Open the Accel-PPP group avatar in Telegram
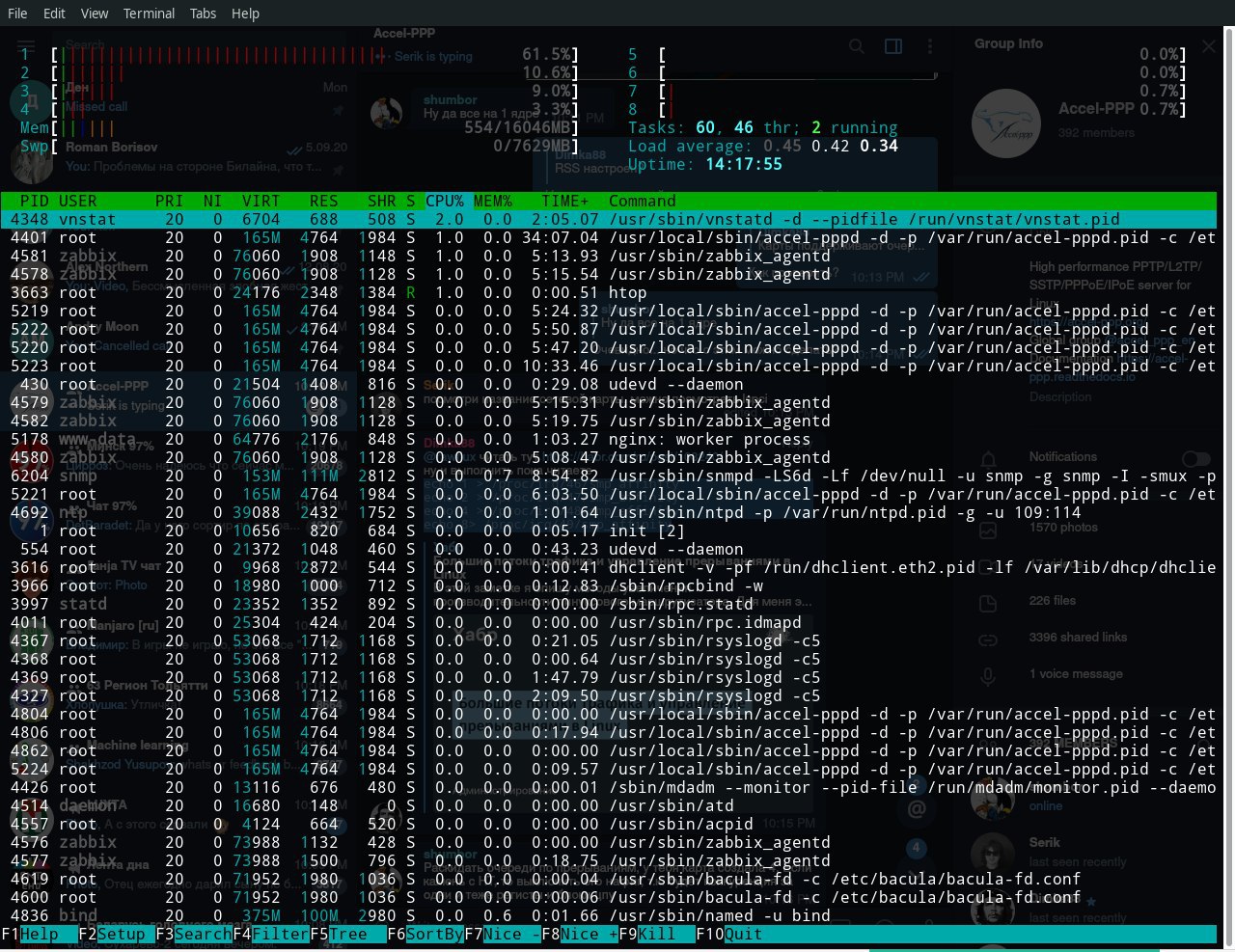The width and height of the screenshot is (1235, 952). 1005,123
